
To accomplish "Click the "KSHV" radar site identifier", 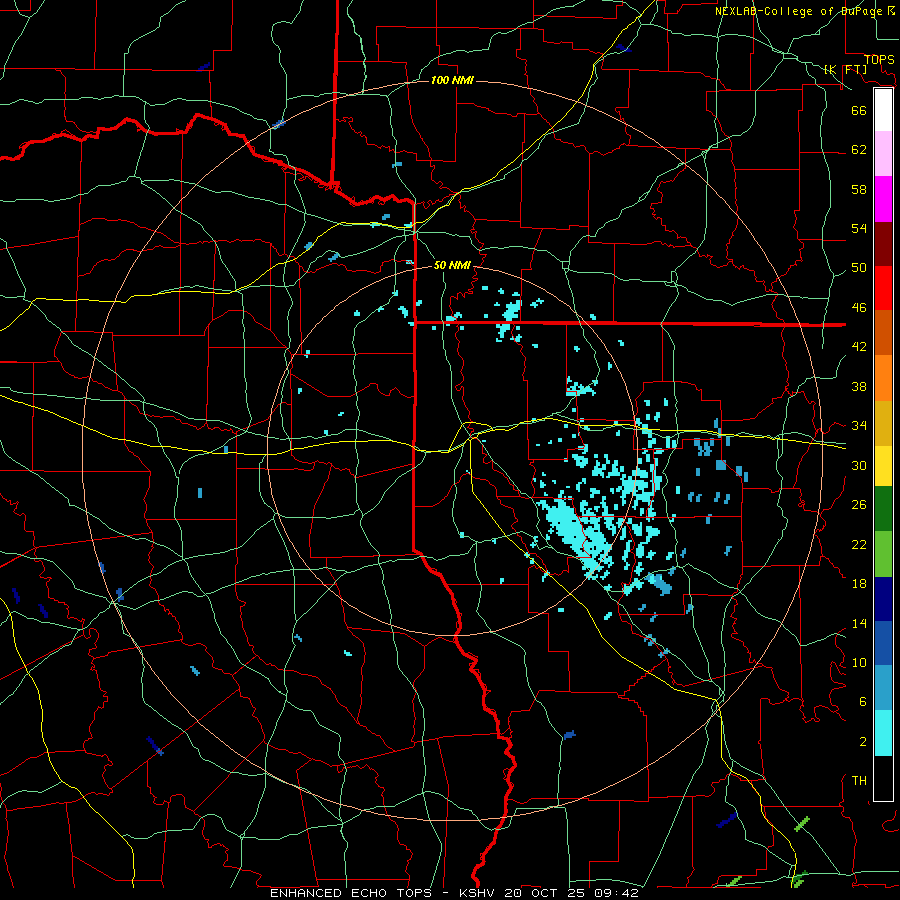I will pos(479,893).
